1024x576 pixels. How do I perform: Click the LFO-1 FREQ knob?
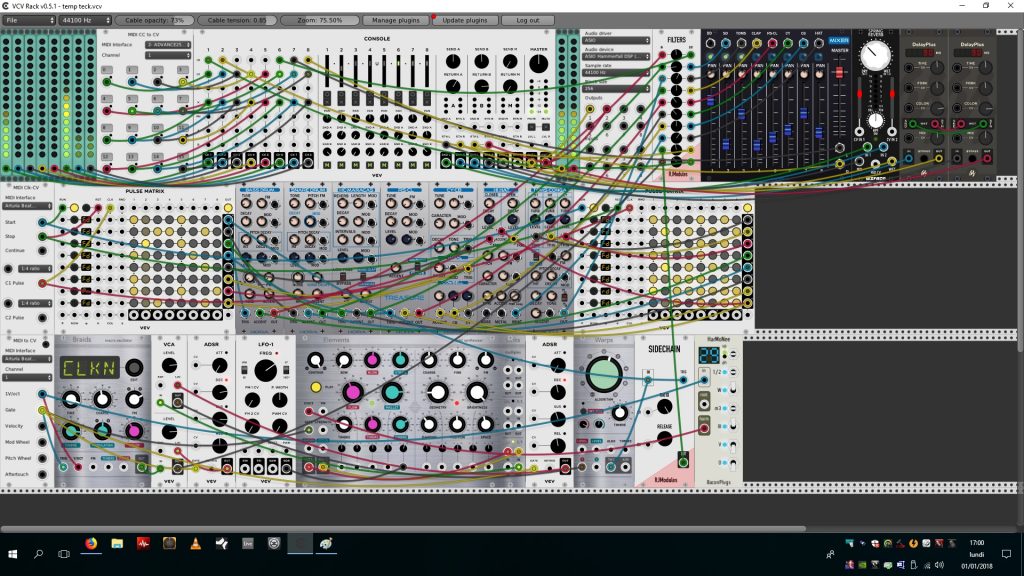(265, 370)
